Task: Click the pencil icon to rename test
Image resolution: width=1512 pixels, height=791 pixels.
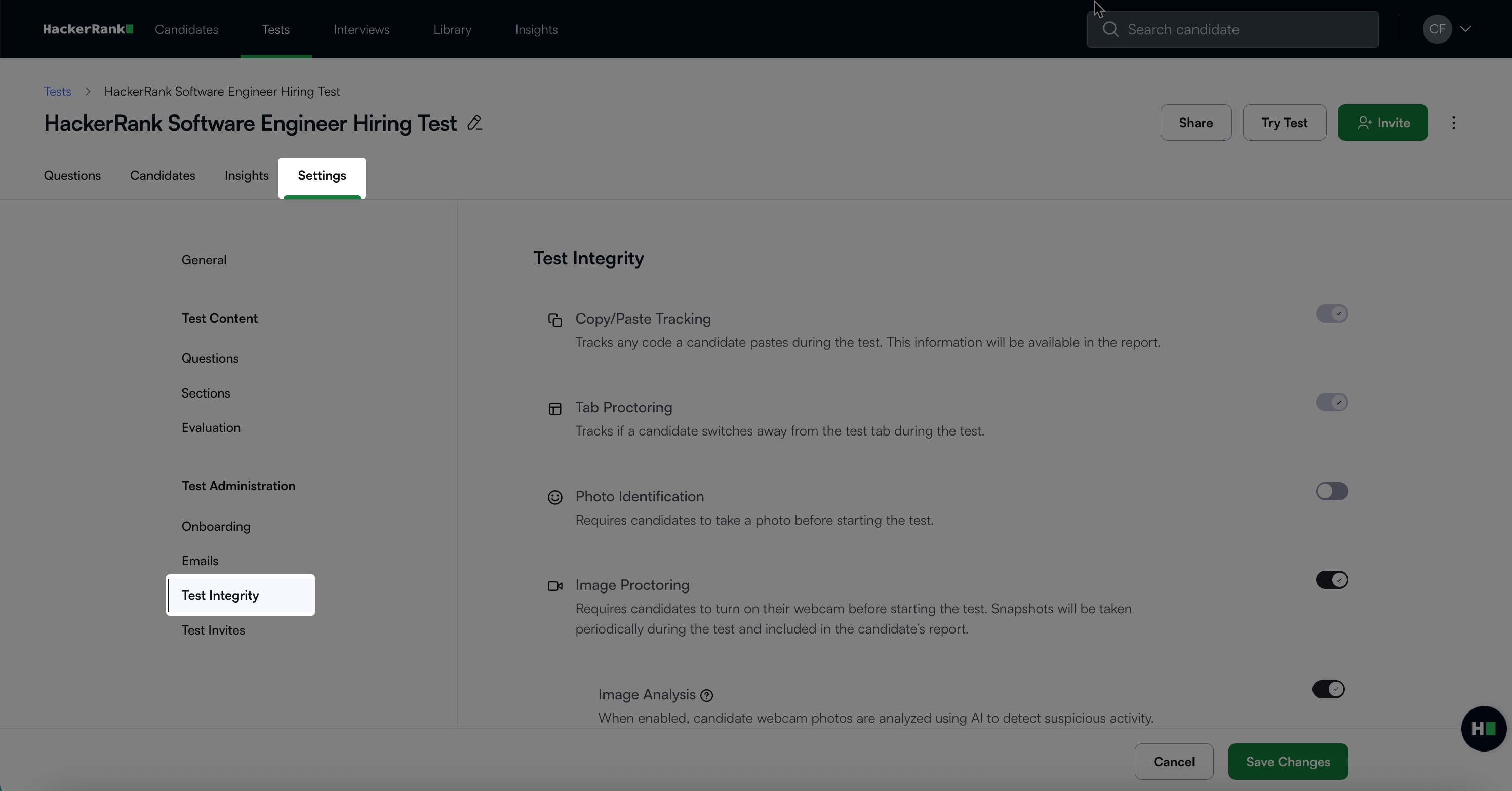Action: tap(475, 123)
